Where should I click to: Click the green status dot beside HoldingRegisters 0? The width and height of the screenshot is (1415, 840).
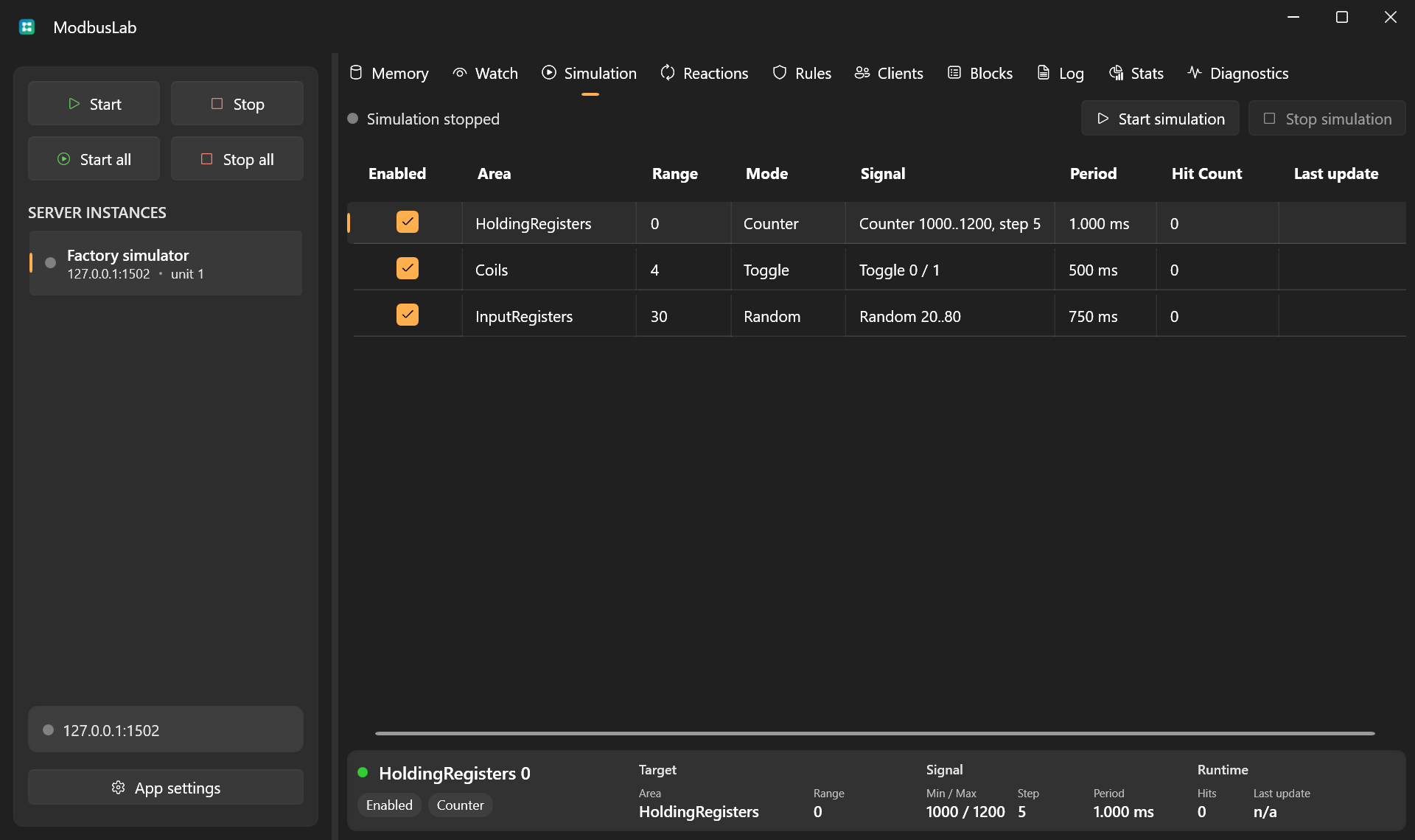point(363,772)
